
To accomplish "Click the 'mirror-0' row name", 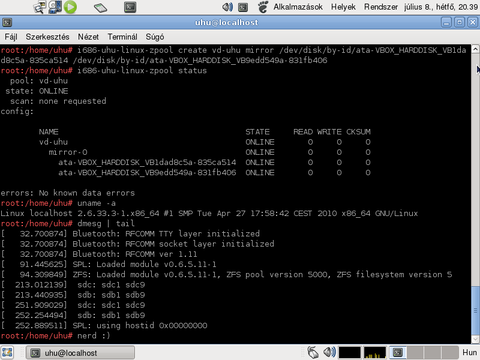I will [68, 152].
